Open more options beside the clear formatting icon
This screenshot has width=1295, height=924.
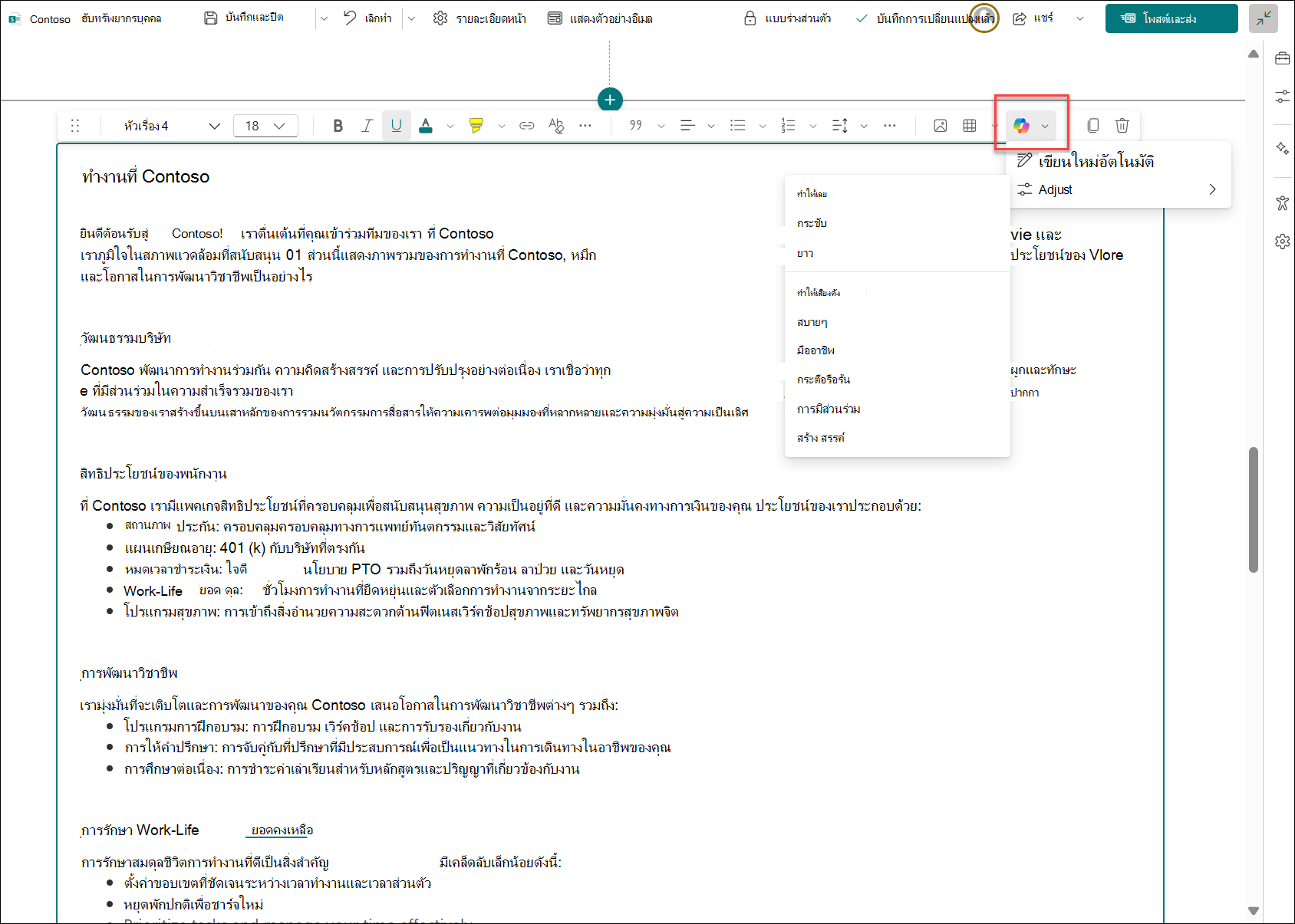tap(585, 126)
